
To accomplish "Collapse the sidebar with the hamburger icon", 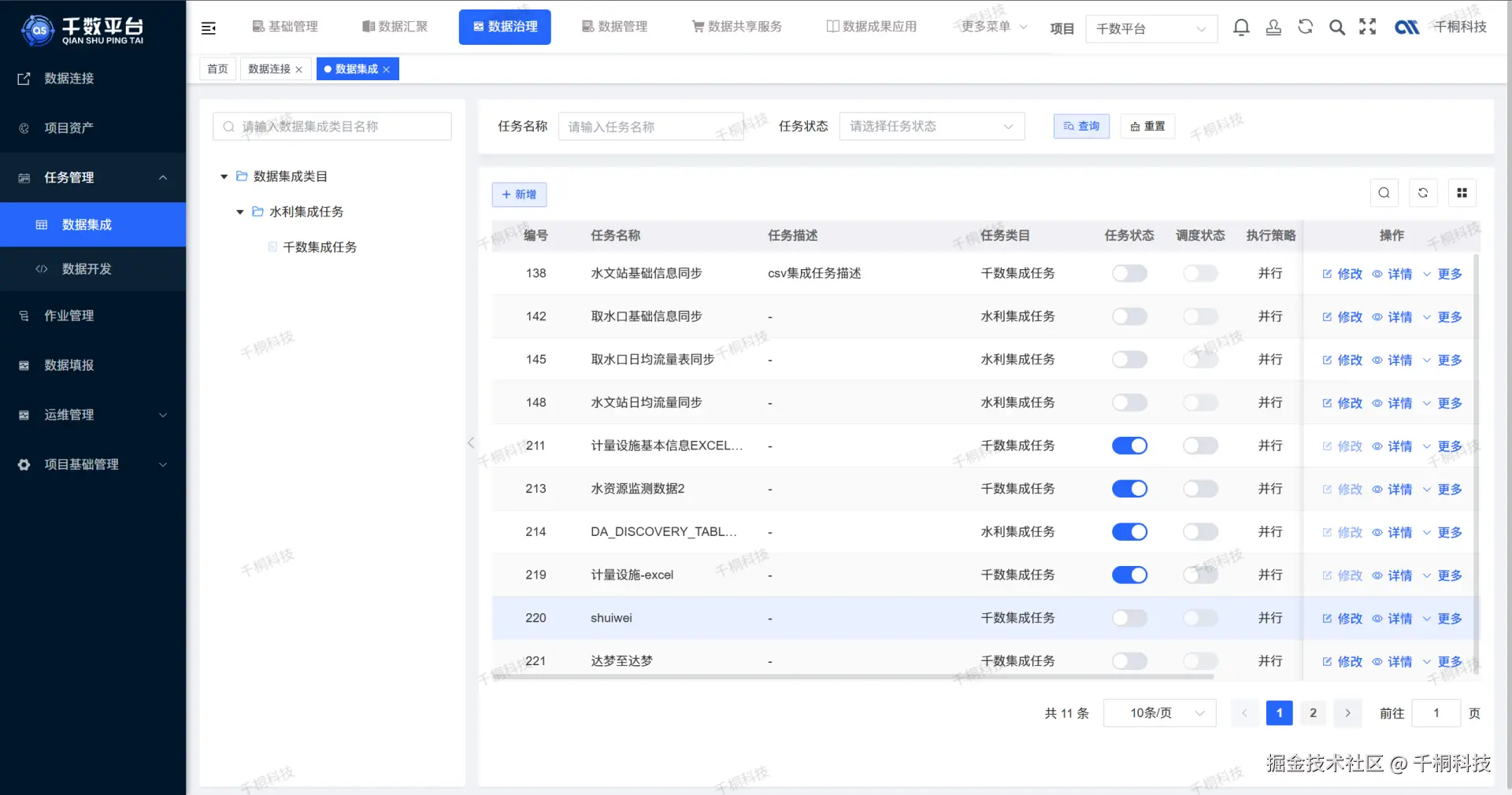I will (208, 27).
